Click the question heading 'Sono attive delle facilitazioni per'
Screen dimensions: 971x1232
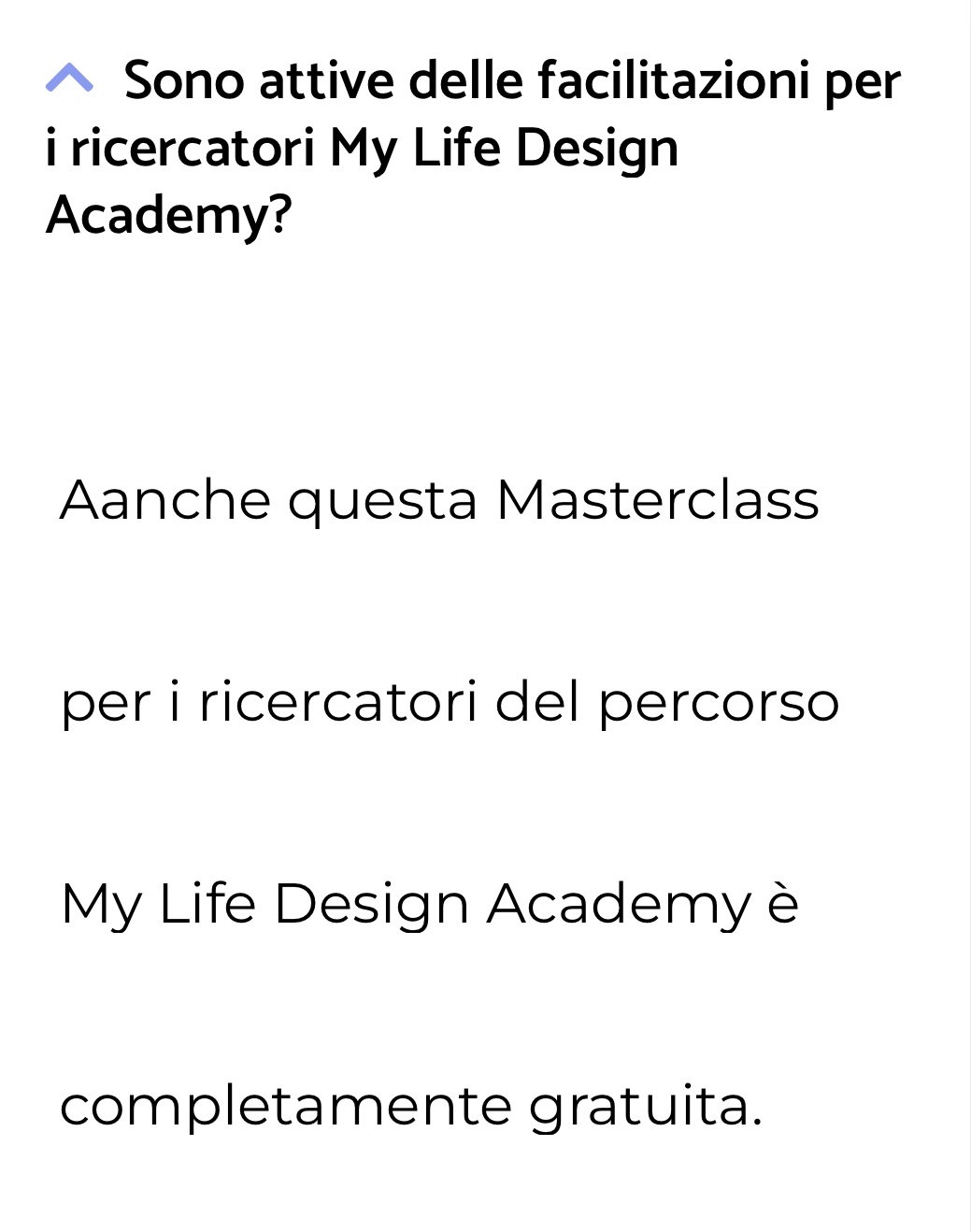point(512,80)
